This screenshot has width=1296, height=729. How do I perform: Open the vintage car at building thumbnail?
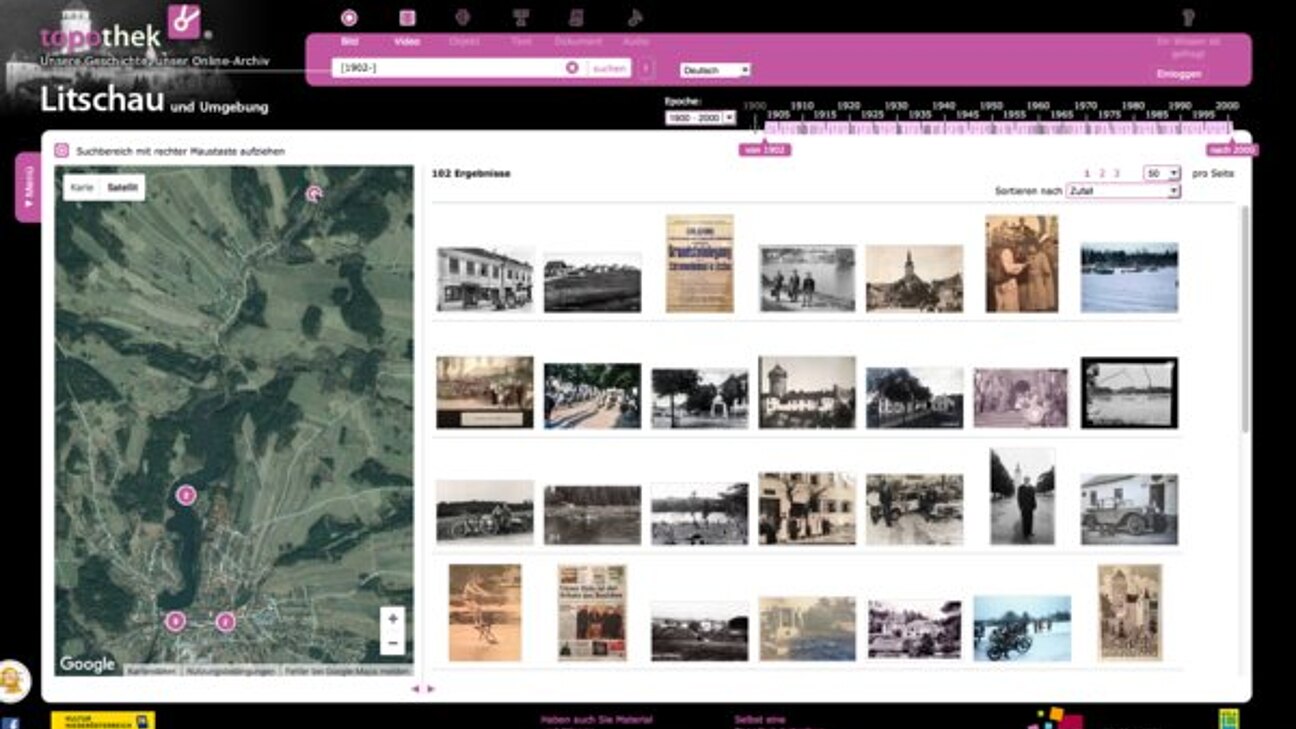pos(1129,509)
